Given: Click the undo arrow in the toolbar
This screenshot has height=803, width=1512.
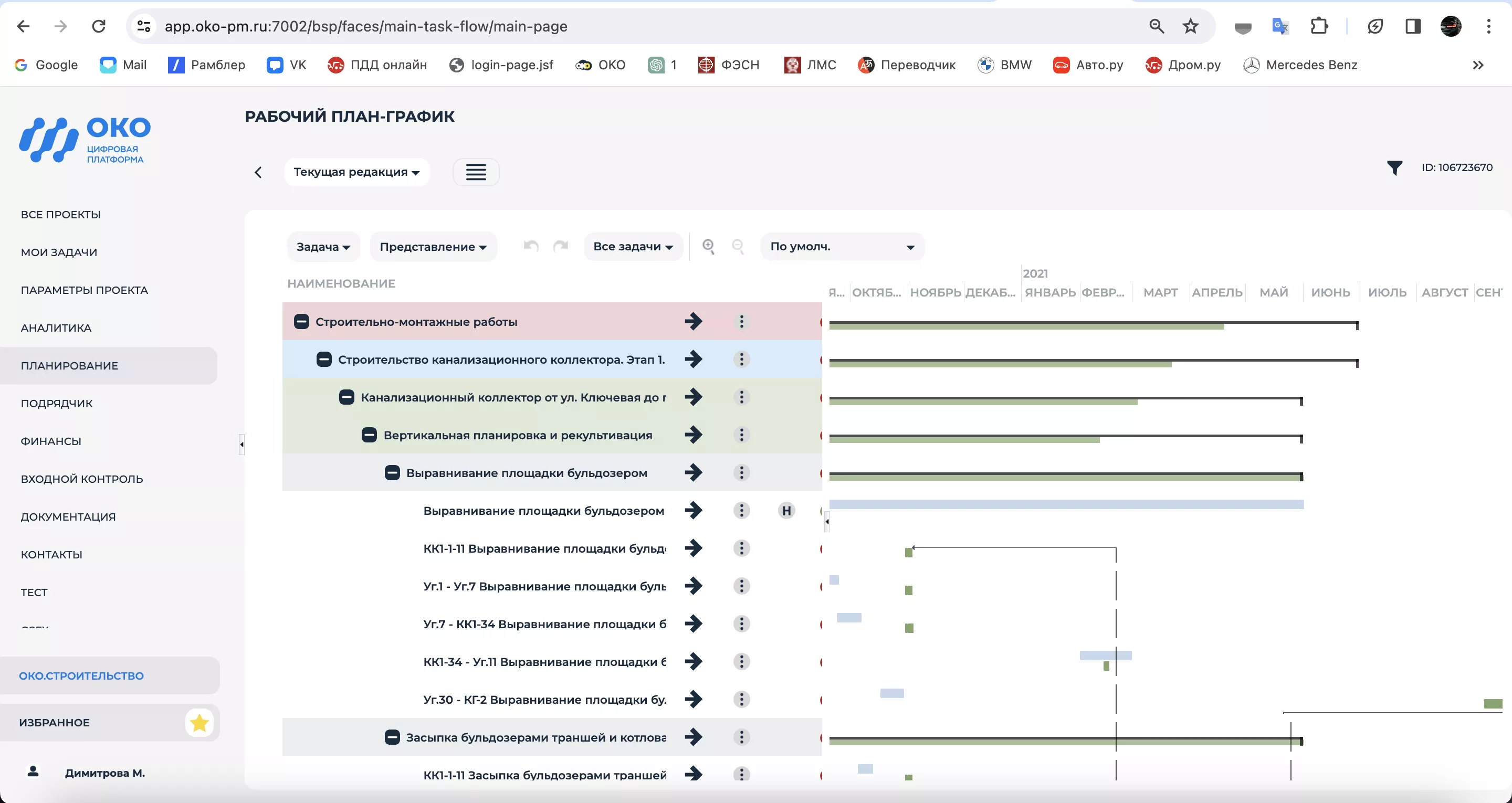Looking at the screenshot, I should pyautogui.click(x=531, y=247).
